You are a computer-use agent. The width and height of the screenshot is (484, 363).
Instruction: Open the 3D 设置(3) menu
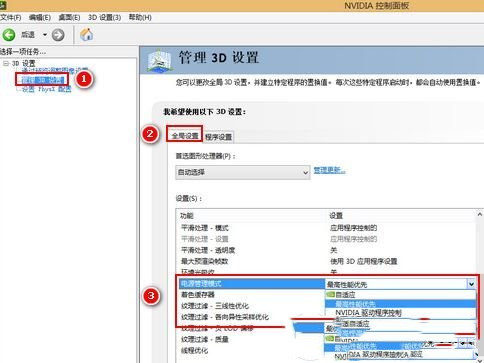(104, 17)
